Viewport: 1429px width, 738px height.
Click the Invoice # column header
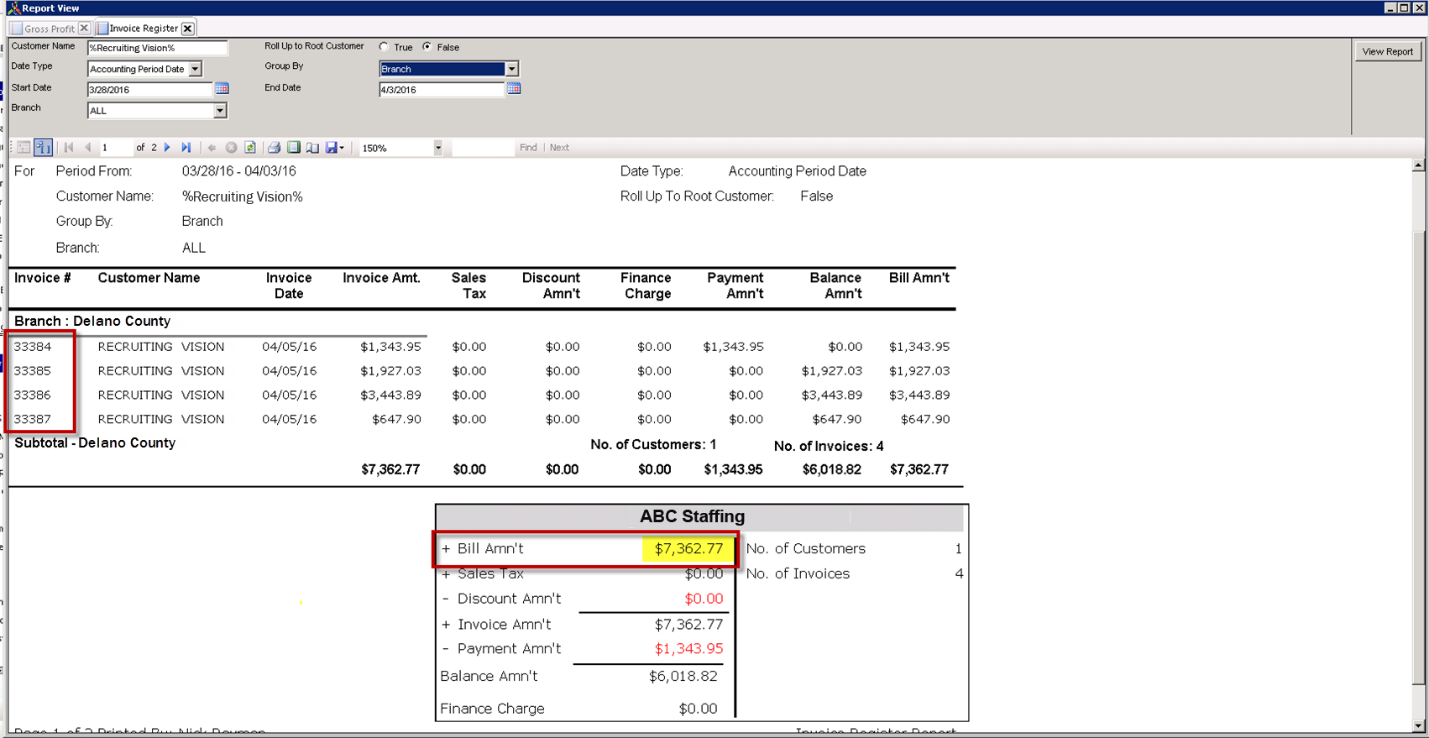(x=42, y=278)
